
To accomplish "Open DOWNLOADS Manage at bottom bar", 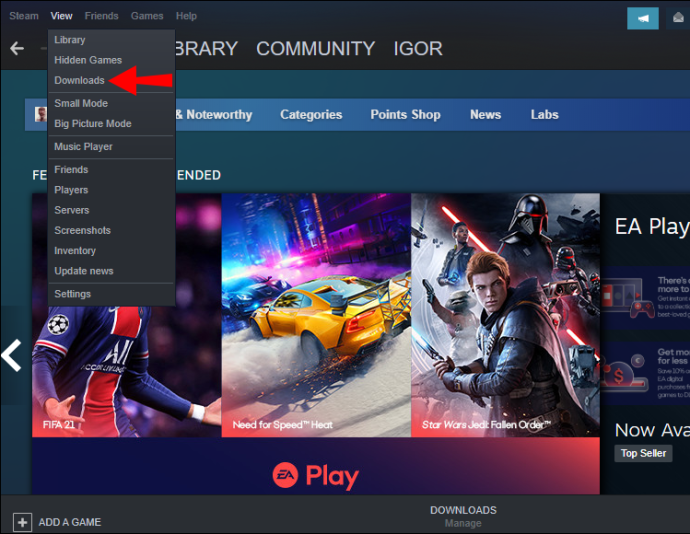I will 463,516.
